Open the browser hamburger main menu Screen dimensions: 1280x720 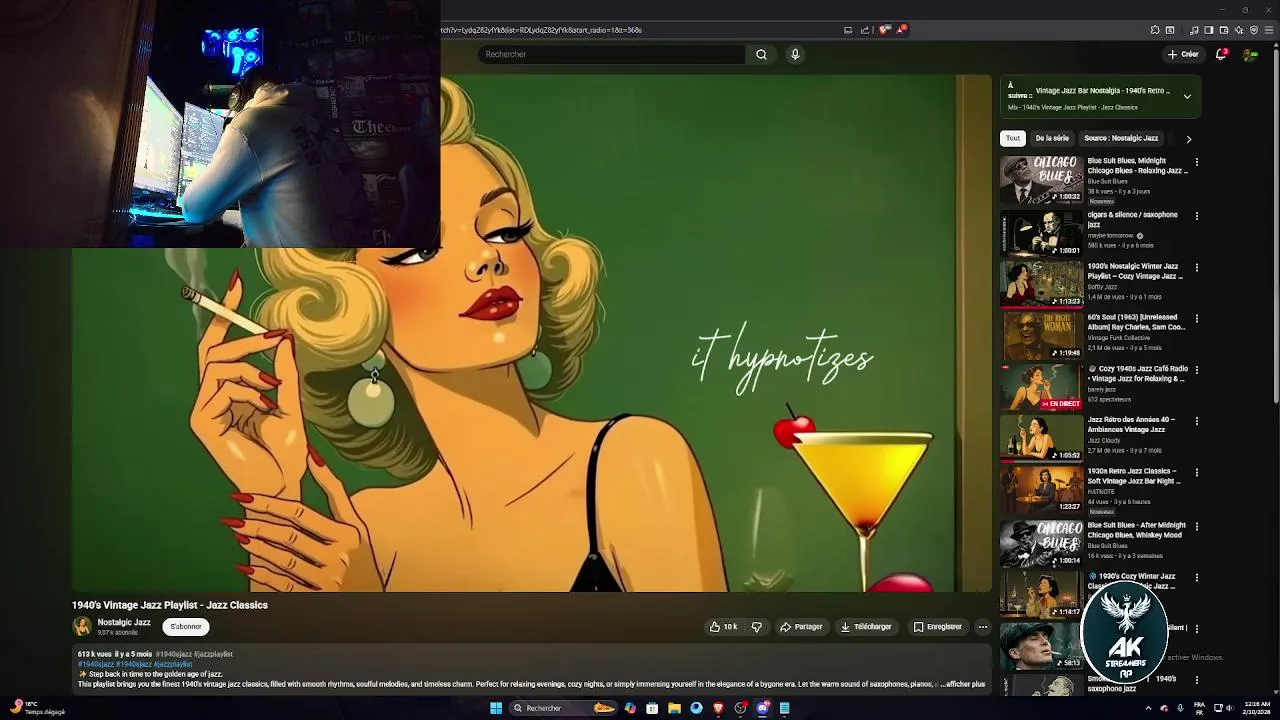1270,30
